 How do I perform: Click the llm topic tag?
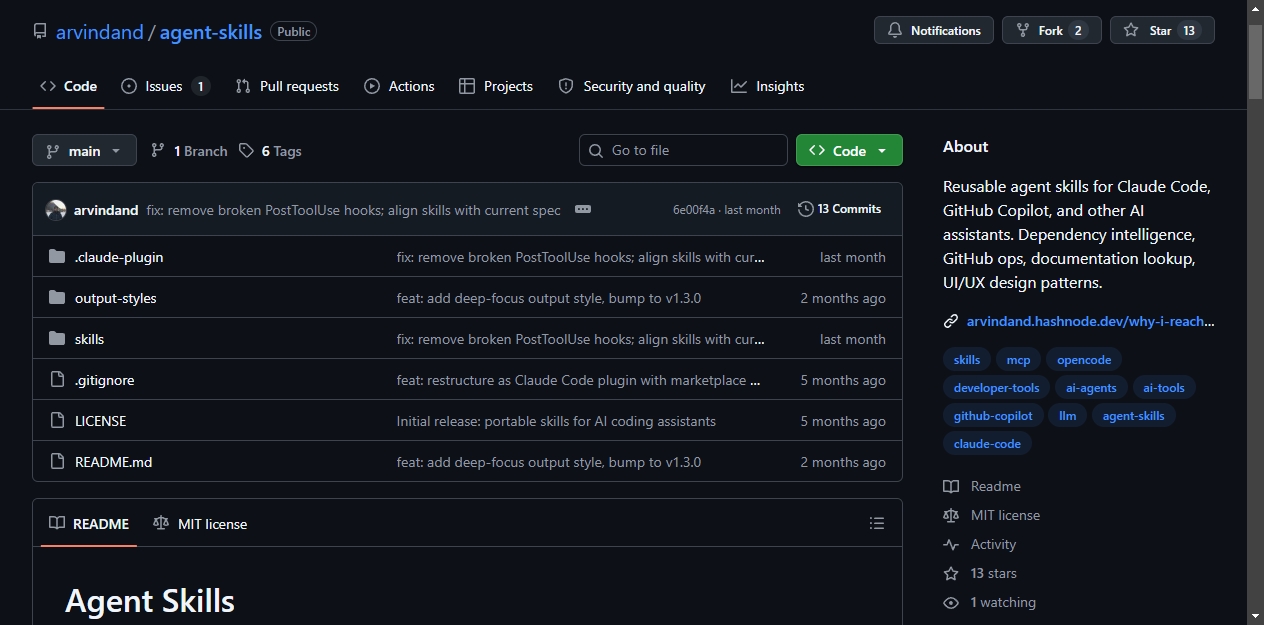coord(1068,416)
